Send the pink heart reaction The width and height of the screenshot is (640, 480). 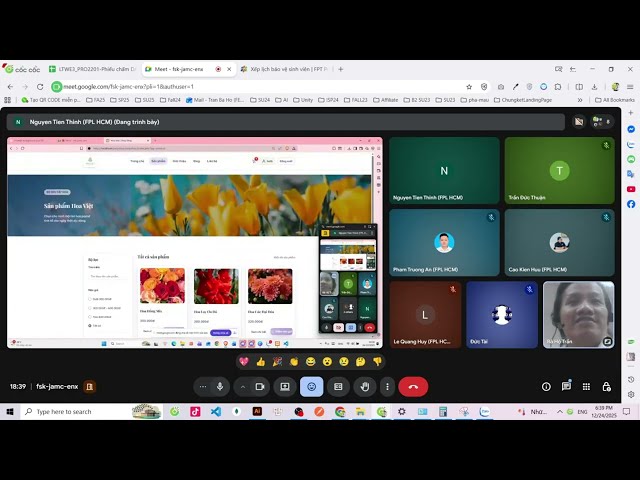point(244,361)
